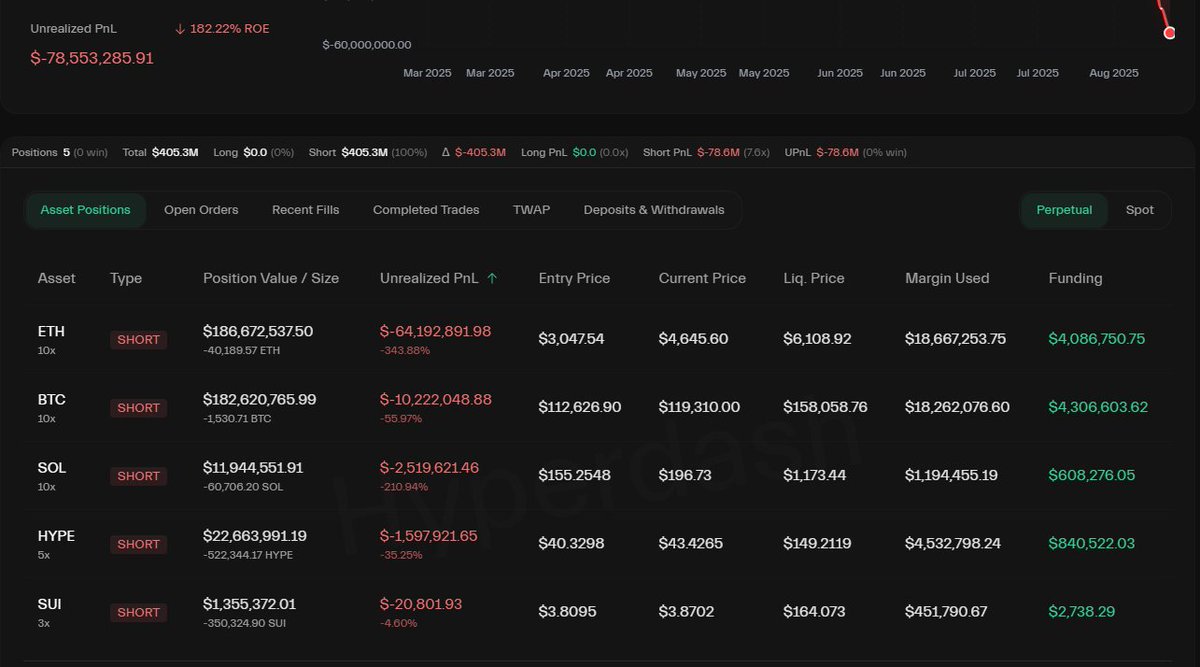Click ETH entry price $3,047.54
Screen dimensions: 1200x667
coord(571,339)
